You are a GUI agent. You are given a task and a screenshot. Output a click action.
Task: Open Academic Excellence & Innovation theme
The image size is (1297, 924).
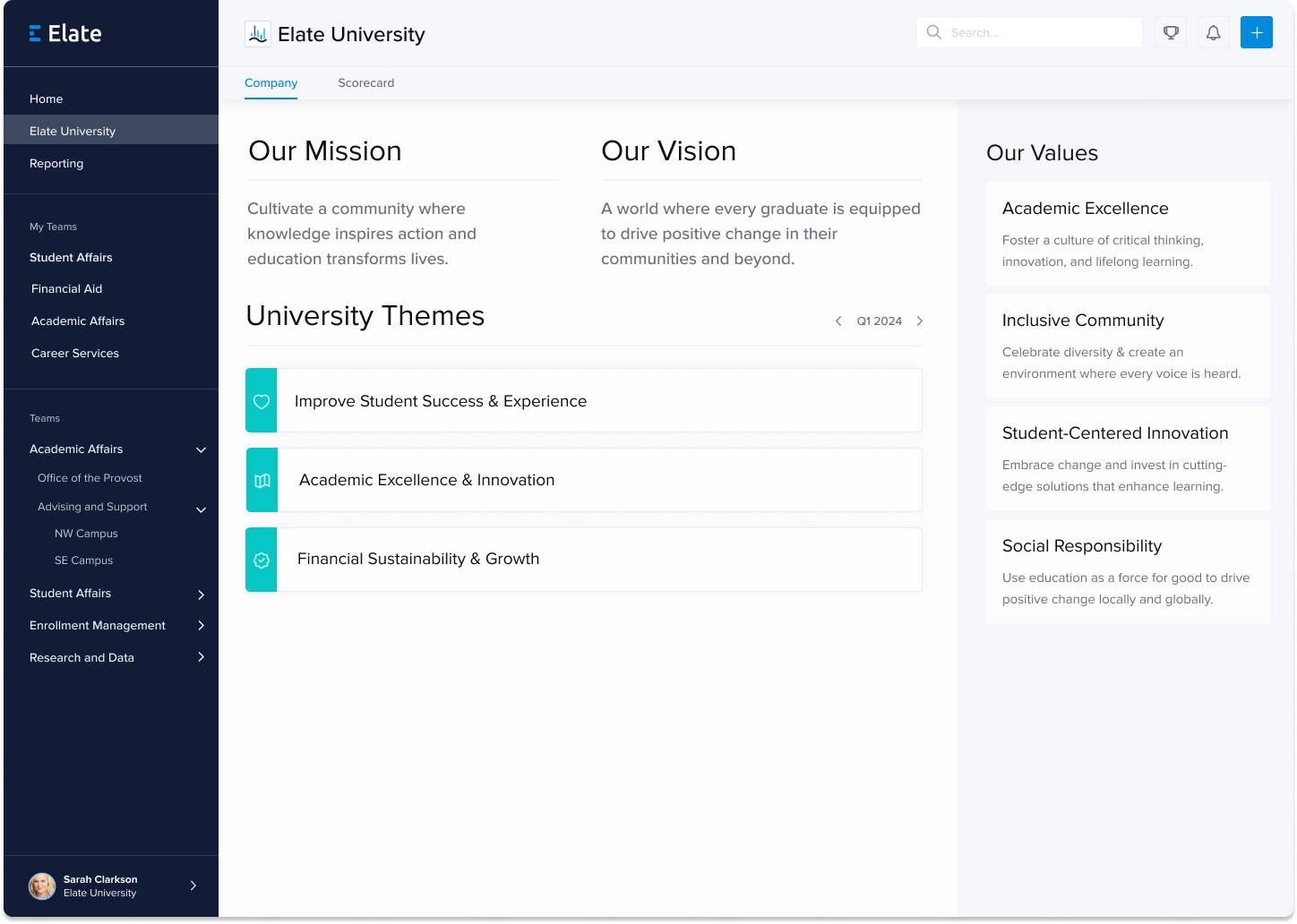coord(584,480)
